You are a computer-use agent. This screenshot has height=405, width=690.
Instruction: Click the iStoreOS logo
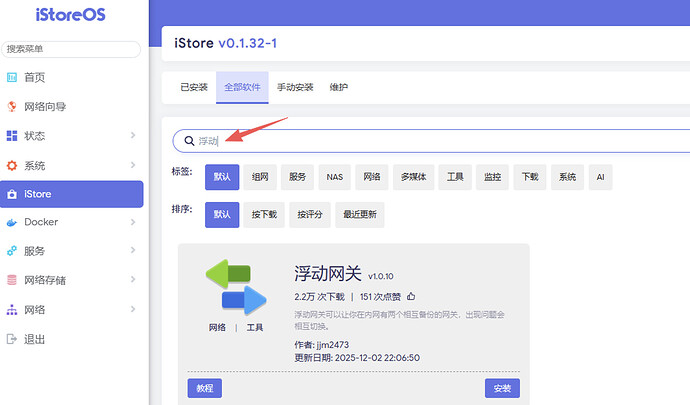(x=70, y=15)
